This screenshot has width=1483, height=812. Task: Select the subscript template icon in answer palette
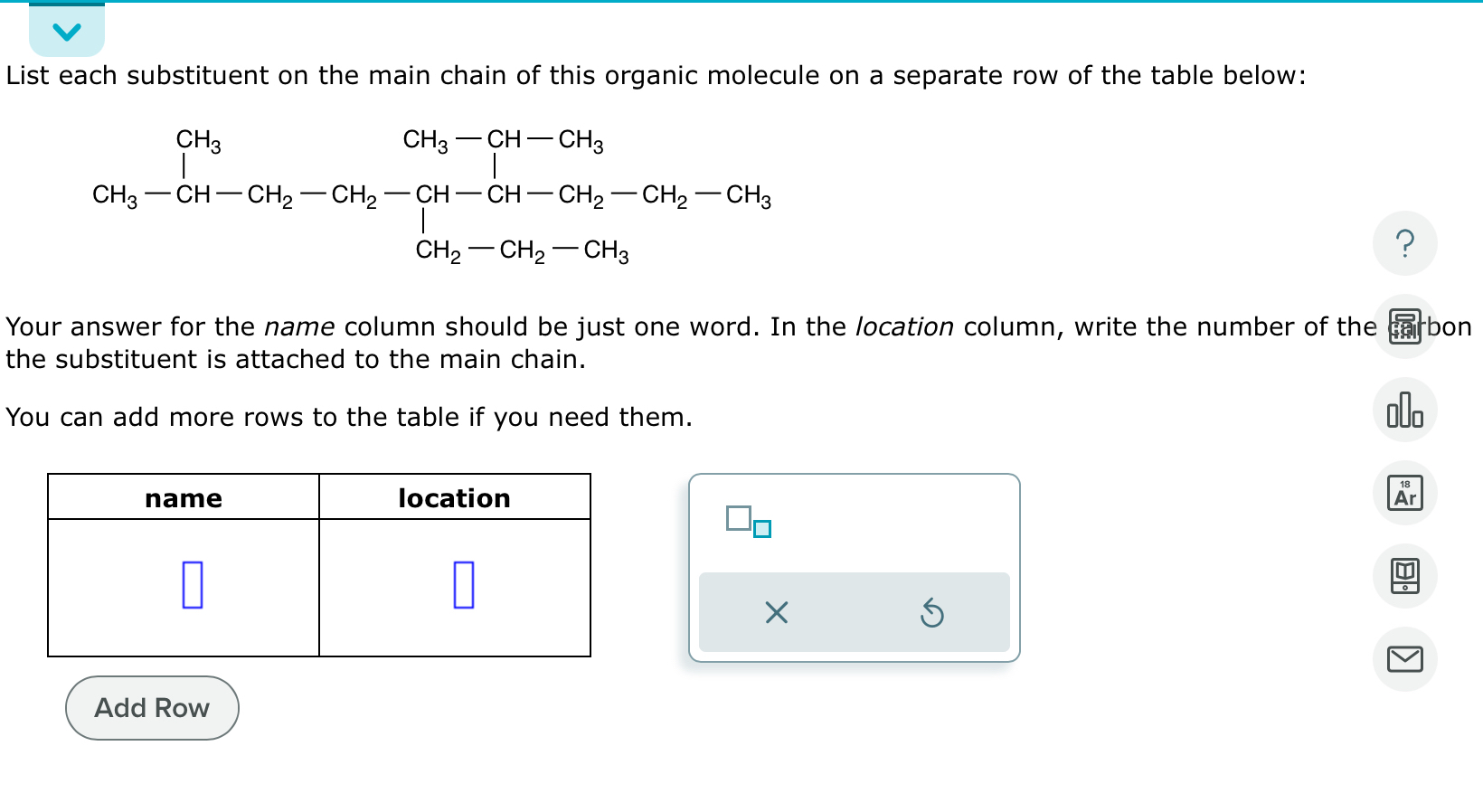[x=747, y=521]
